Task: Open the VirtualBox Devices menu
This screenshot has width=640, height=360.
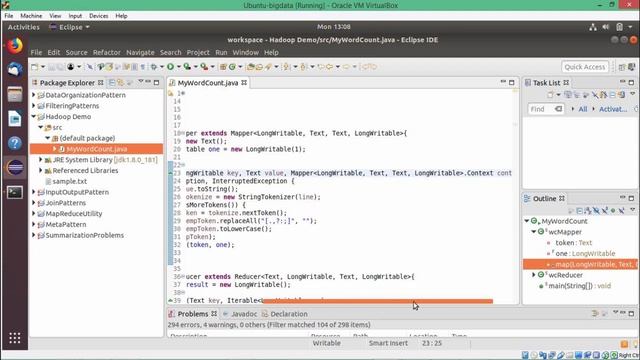Action: click(99, 16)
